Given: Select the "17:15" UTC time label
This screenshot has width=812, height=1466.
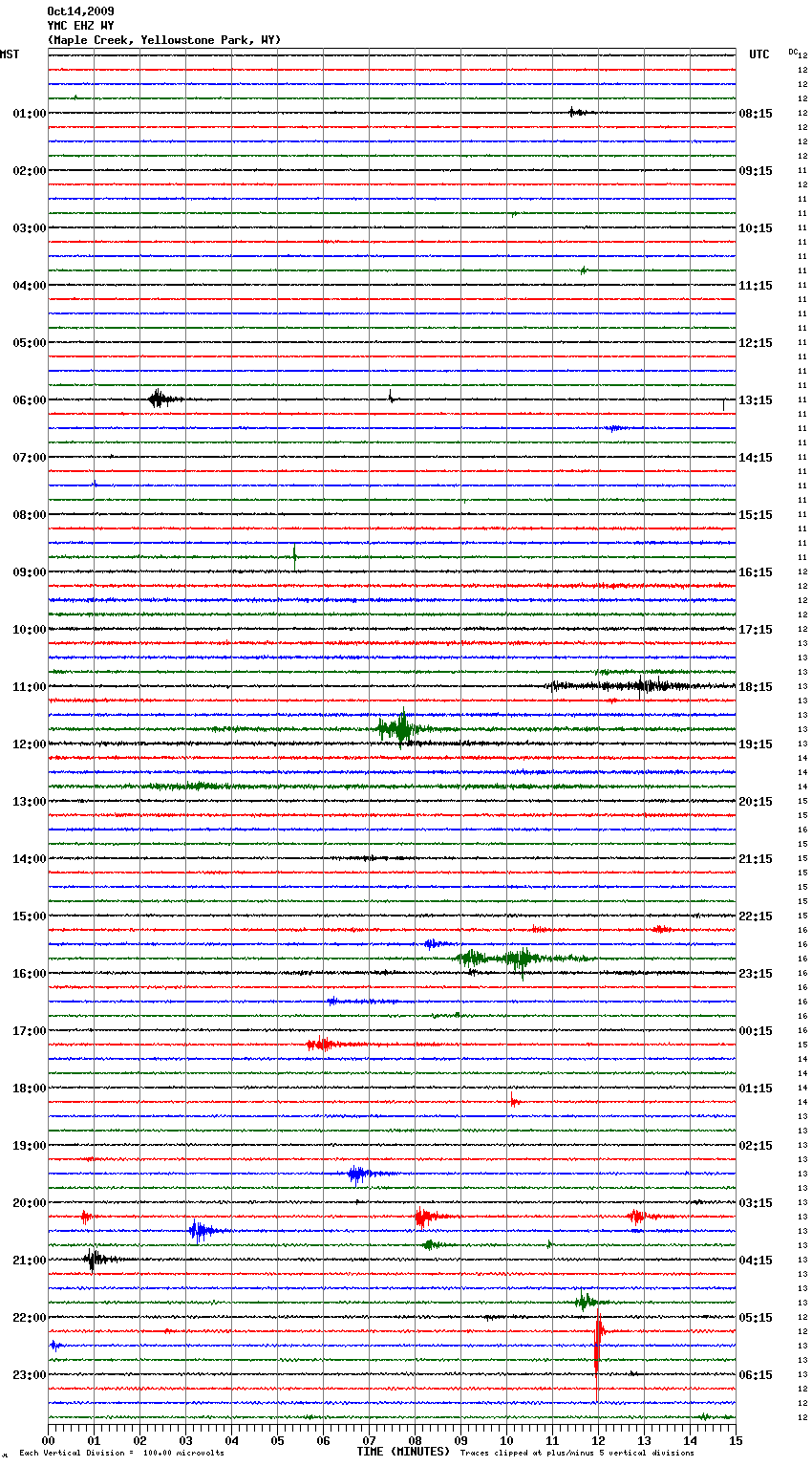Looking at the screenshot, I should 756,630.
